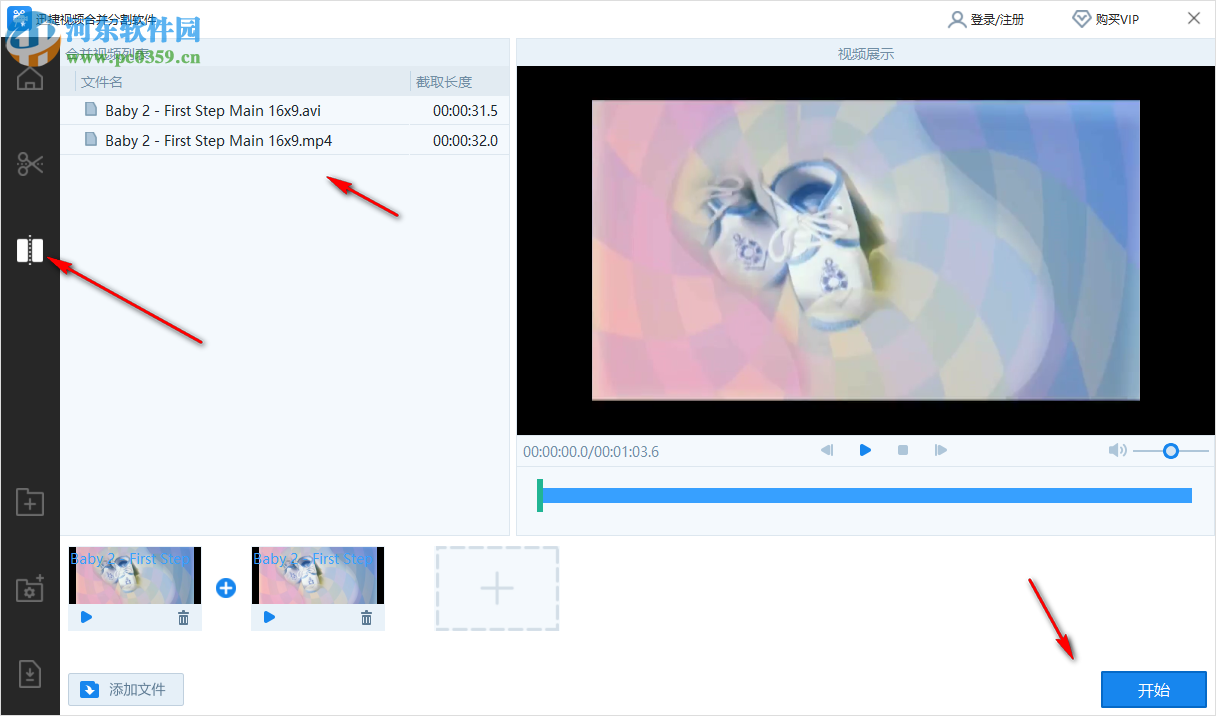This screenshot has width=1216, height=716.
Task: Play the video in preview
Action: coord(865,450)
